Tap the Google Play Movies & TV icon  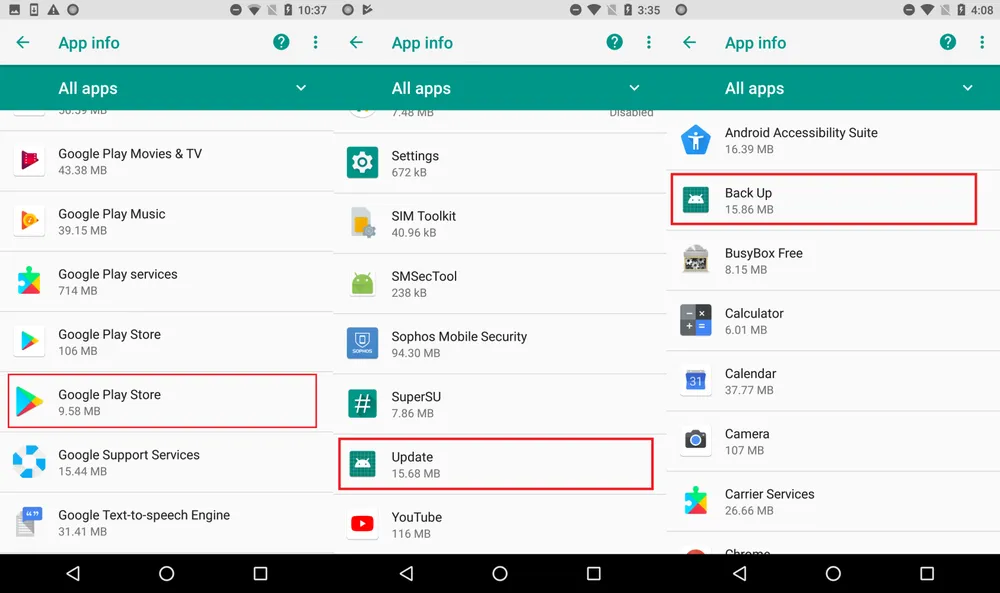point(29,161)
